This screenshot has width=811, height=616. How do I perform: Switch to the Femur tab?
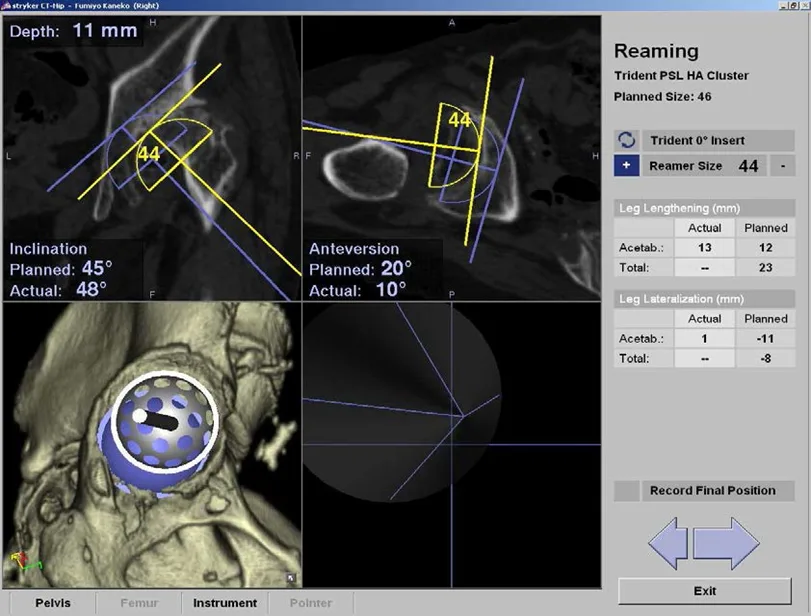(x=139, y=603)
